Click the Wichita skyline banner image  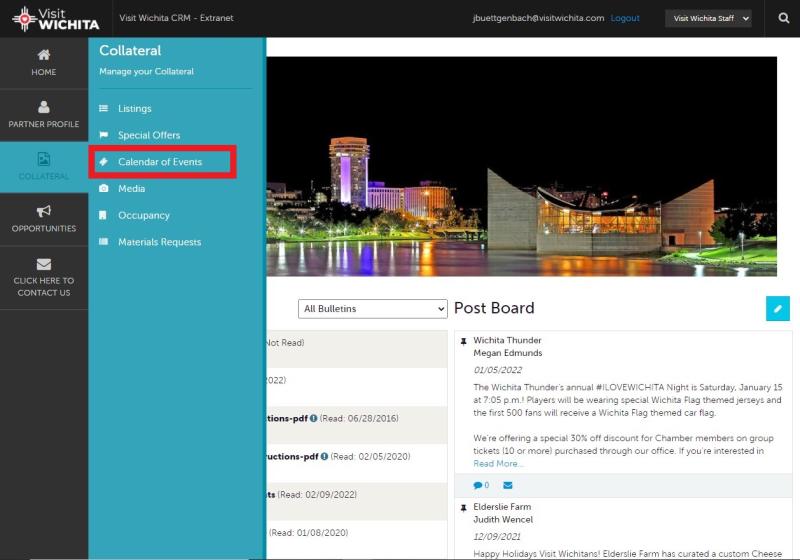[521, 166]
